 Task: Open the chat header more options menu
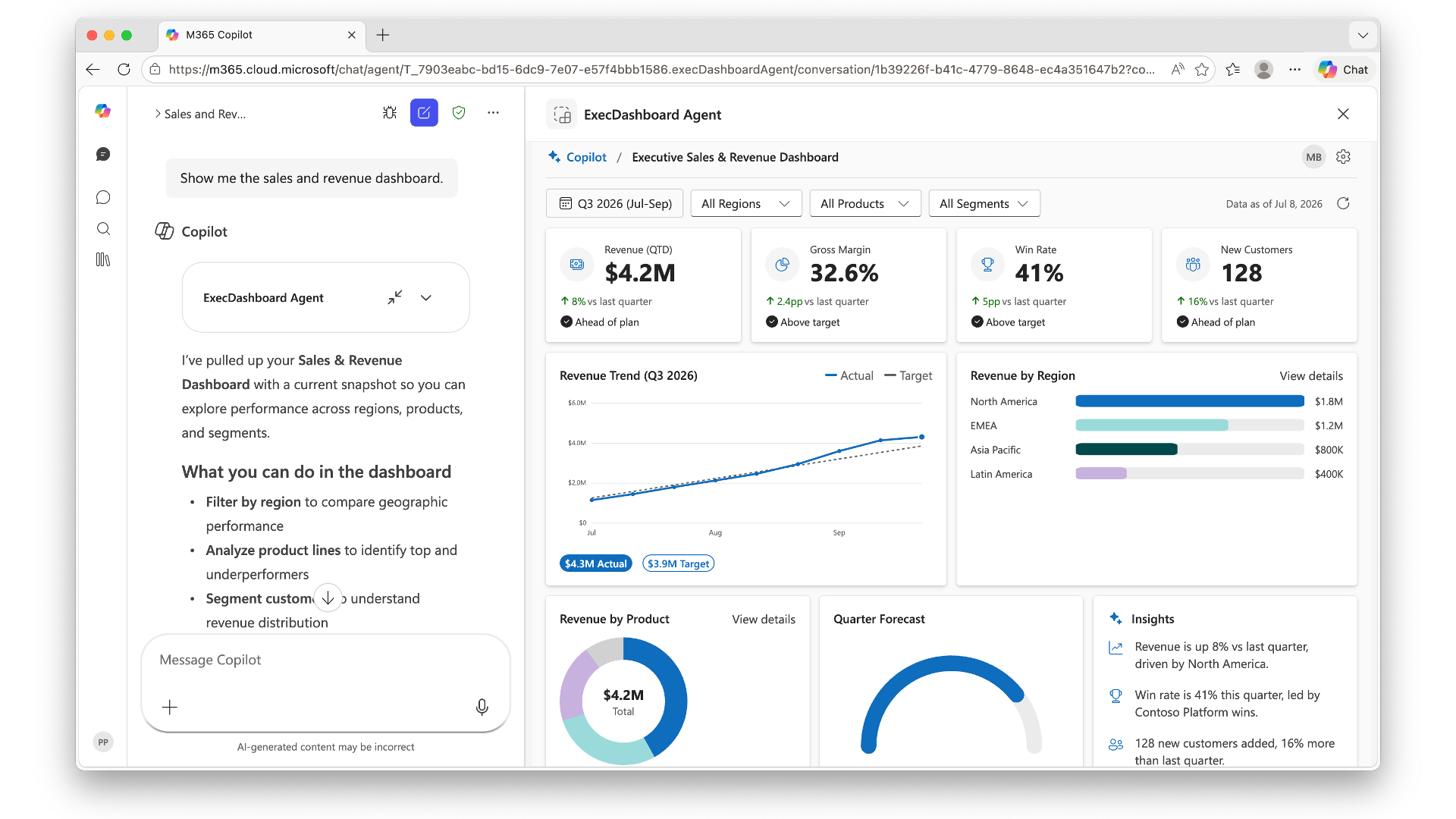pyautogui.click(x=494, y=113)
